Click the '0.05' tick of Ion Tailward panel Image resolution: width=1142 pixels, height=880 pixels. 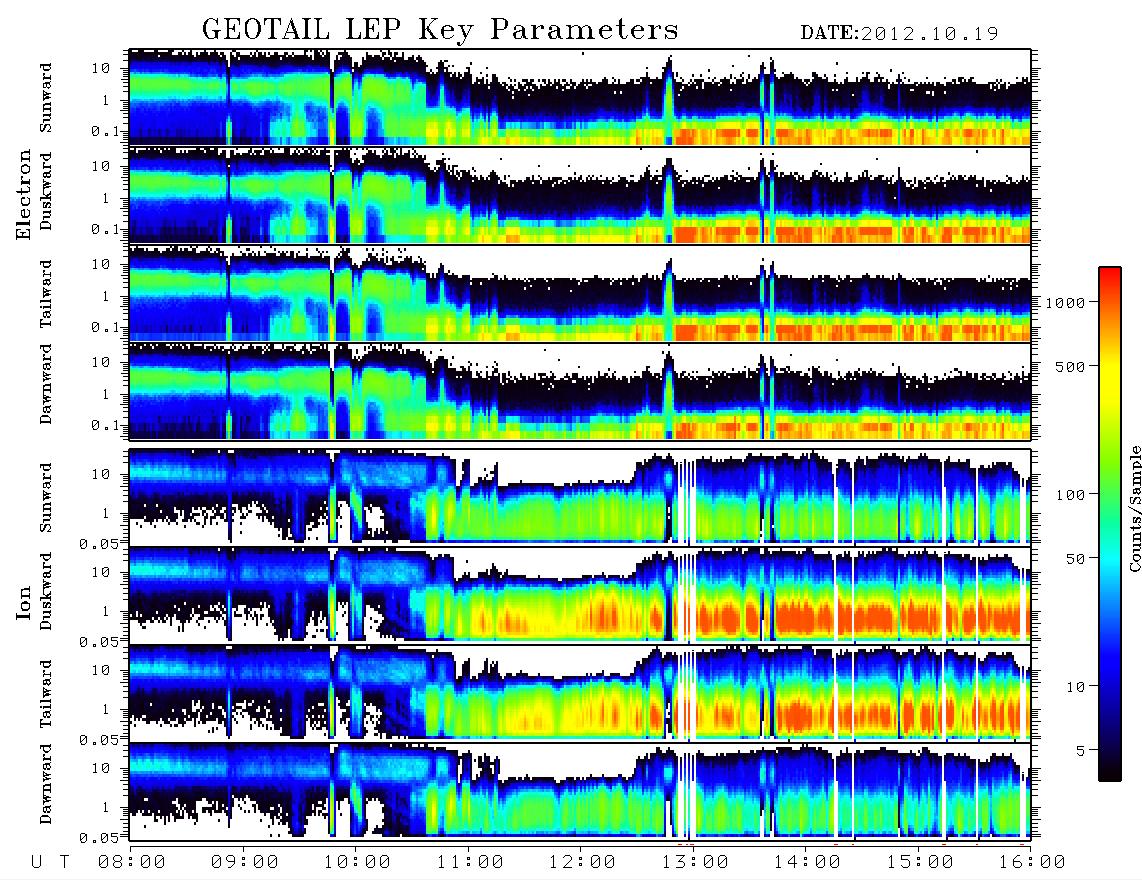(x=99, y=740)
